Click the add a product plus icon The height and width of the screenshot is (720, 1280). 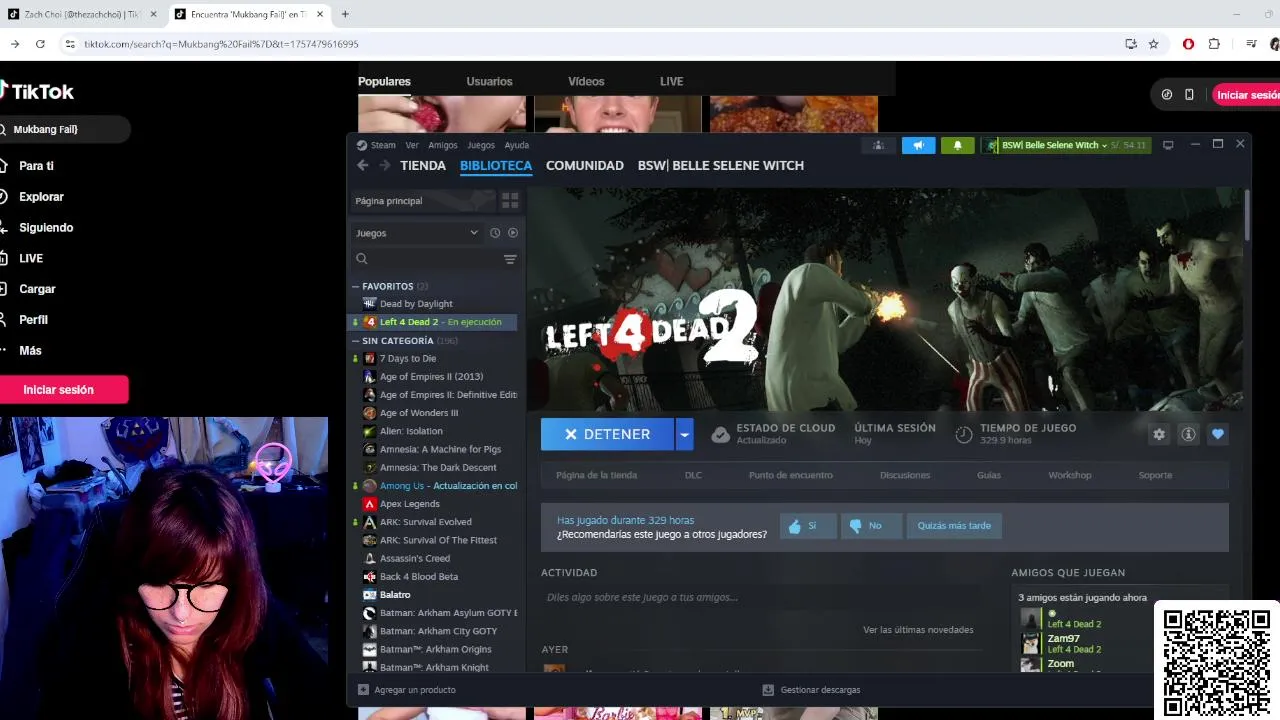[x=363, y=690]
